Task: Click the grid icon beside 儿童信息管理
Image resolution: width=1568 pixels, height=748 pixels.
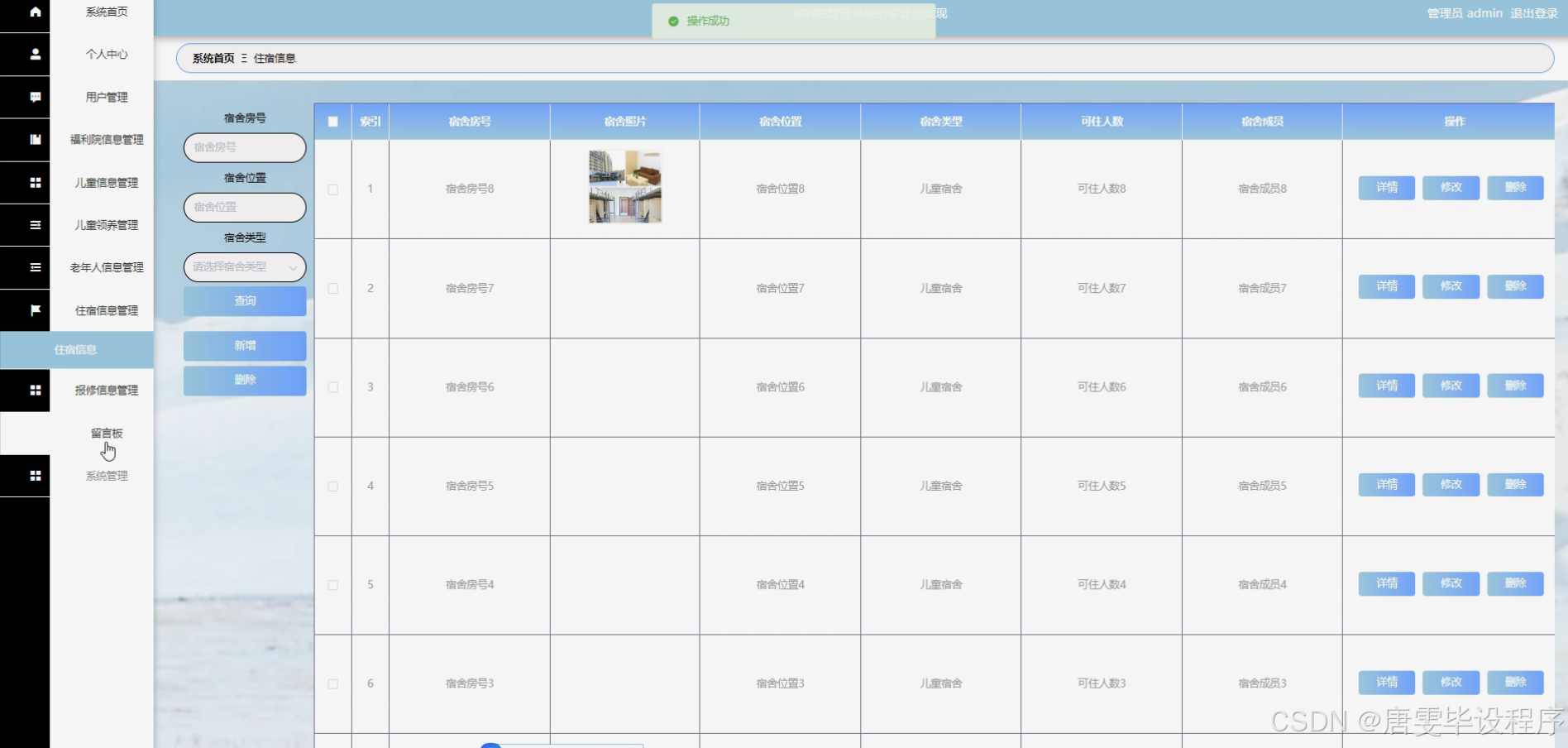Action: click(x=35, y=182)
